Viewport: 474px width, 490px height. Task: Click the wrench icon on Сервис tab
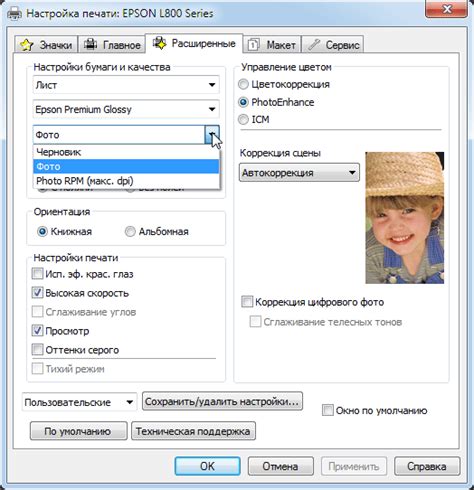[314, 44]
